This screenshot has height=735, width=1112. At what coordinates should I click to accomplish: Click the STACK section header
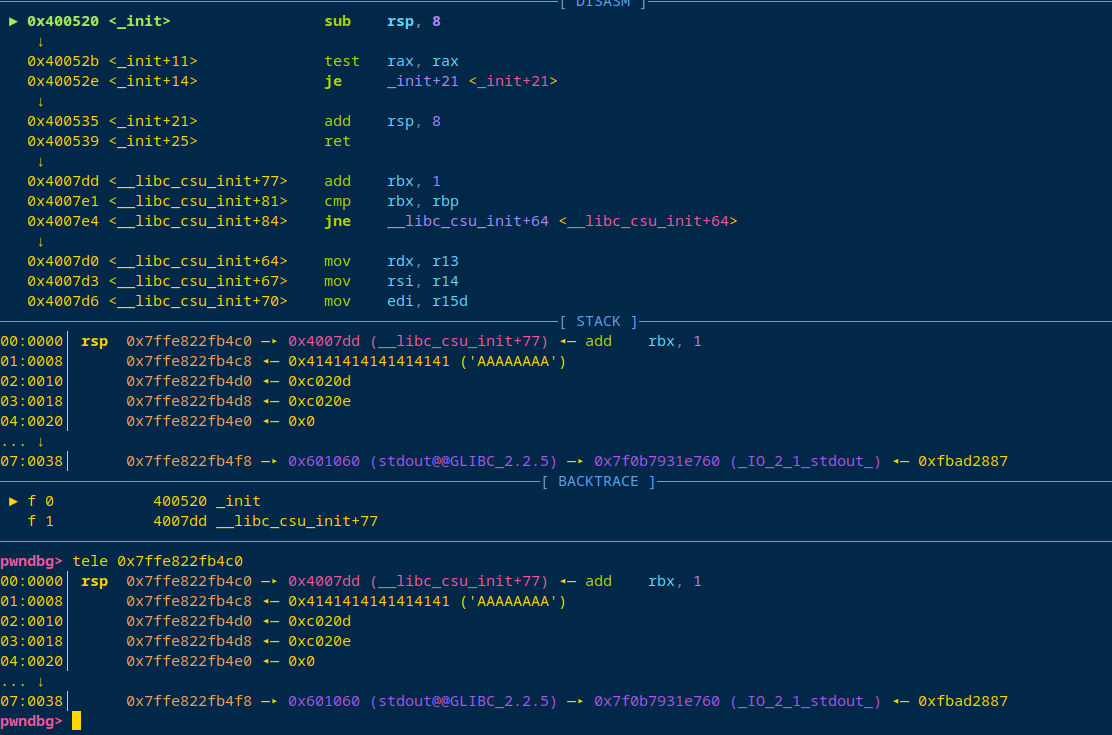(597, 321)
